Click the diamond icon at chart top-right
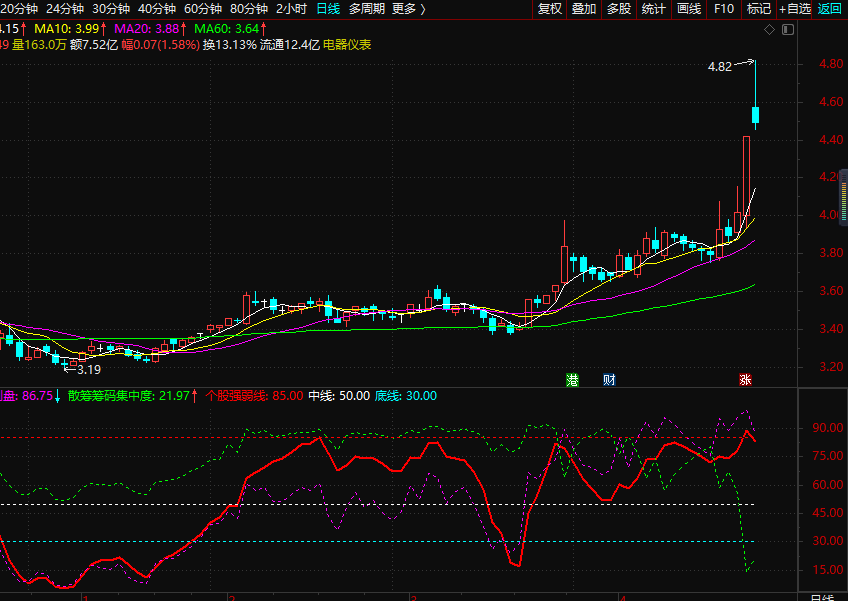848x601 pixels. [769, 30]
